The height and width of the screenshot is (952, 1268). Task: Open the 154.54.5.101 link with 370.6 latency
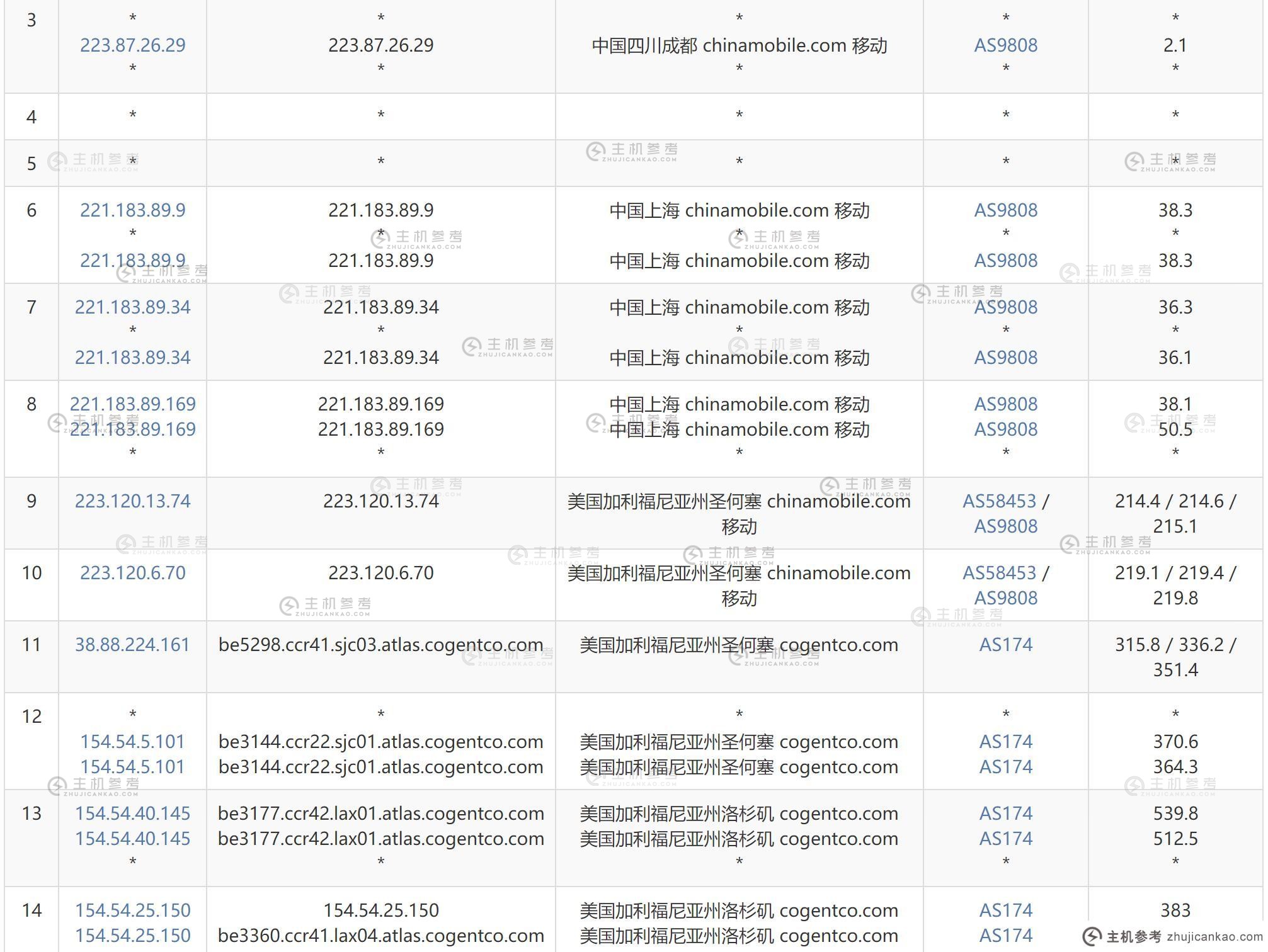(x=132, y=742)
